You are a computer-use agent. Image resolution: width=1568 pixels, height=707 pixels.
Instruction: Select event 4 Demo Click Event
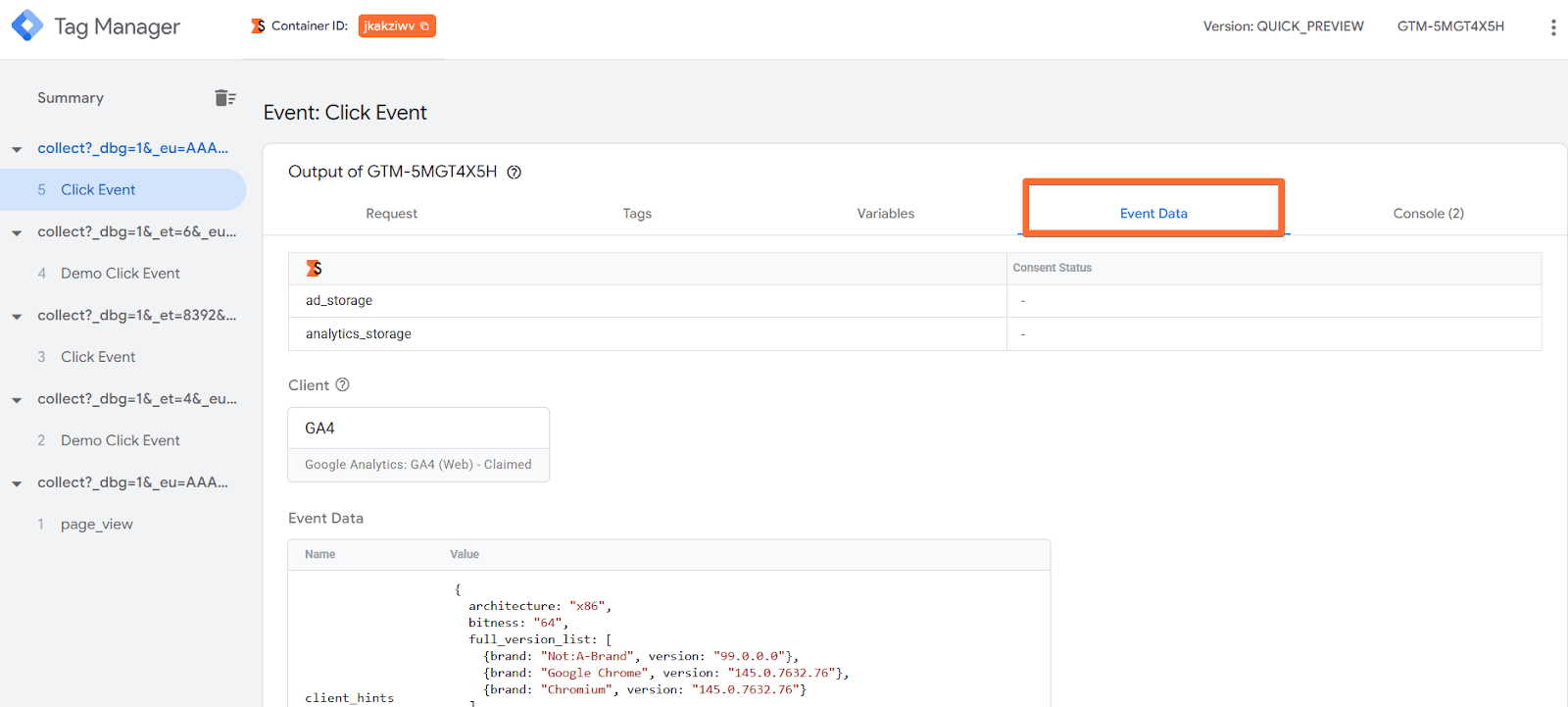click(x=122, y=274)
